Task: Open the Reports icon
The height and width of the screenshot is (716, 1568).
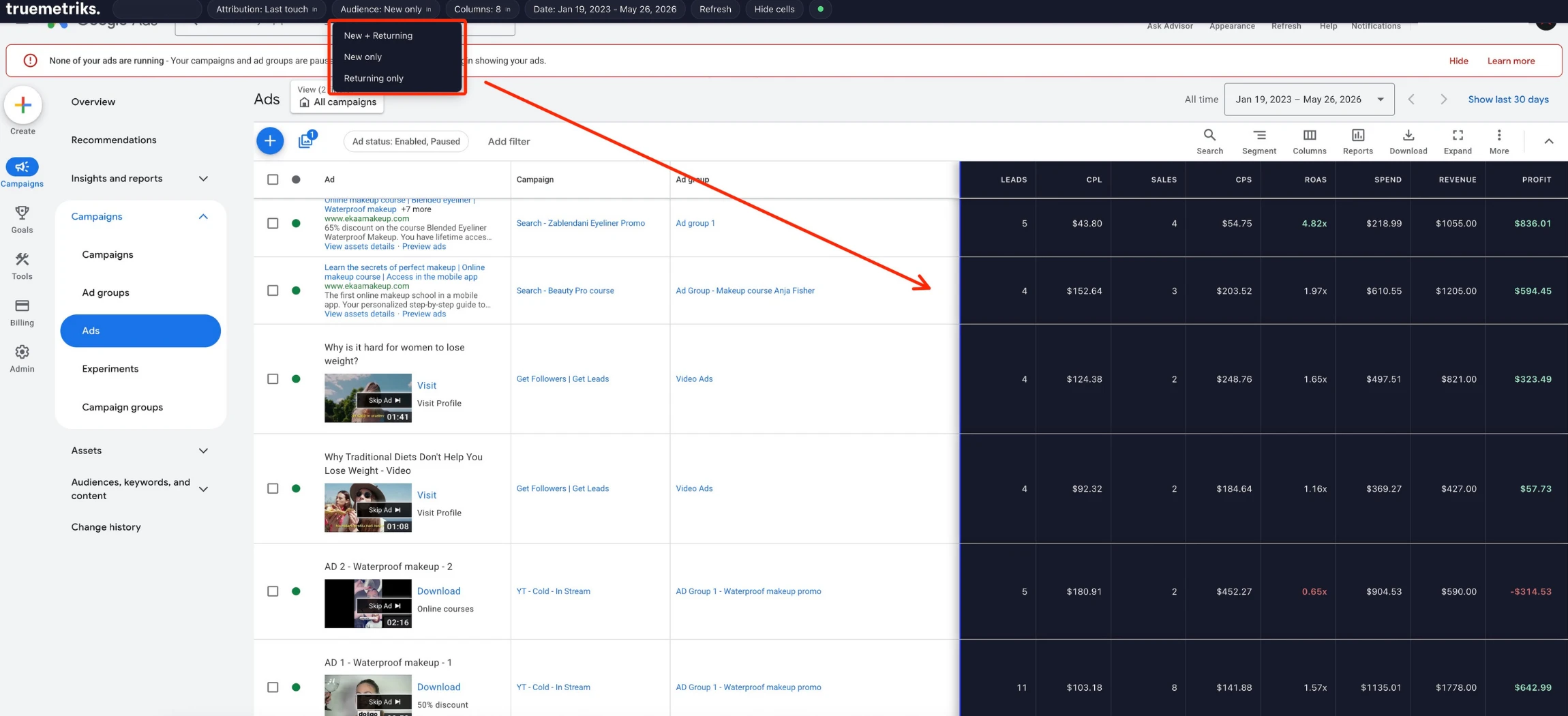Action: click(1357, 135)
